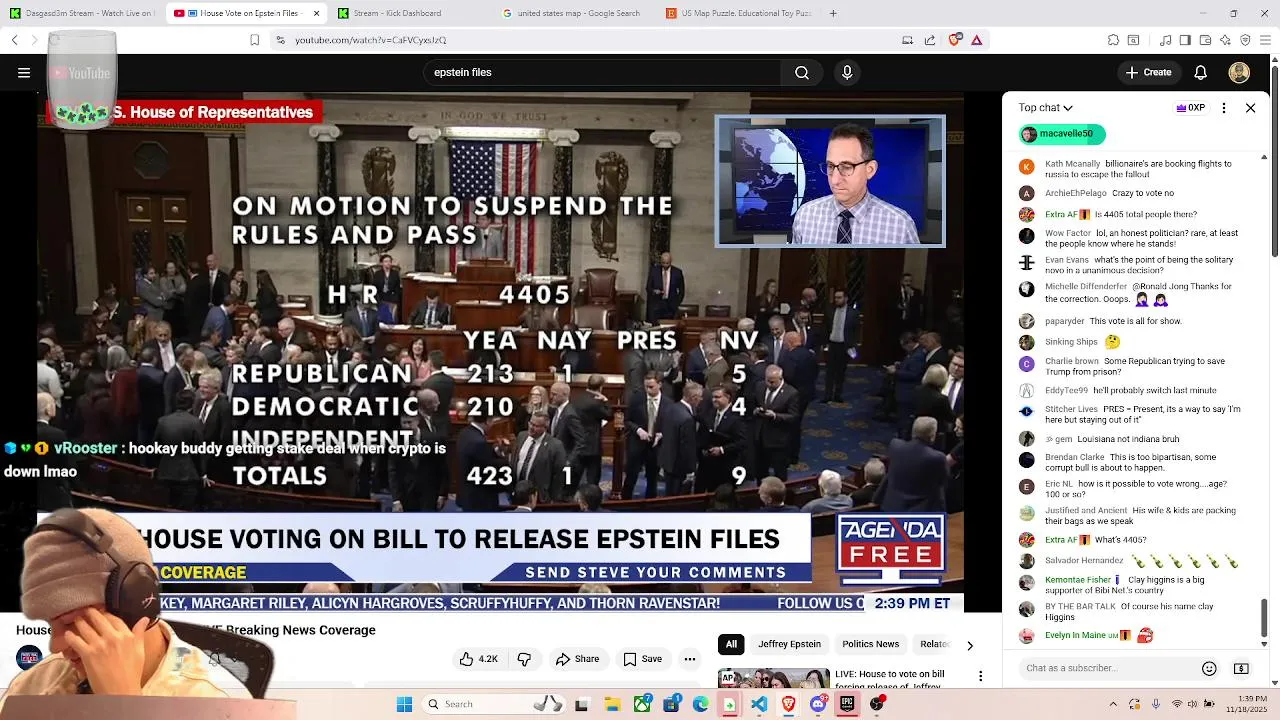Open OBS Studio from the taskbar
This screenshot has height=720, width=1280.
click(877, 704)
